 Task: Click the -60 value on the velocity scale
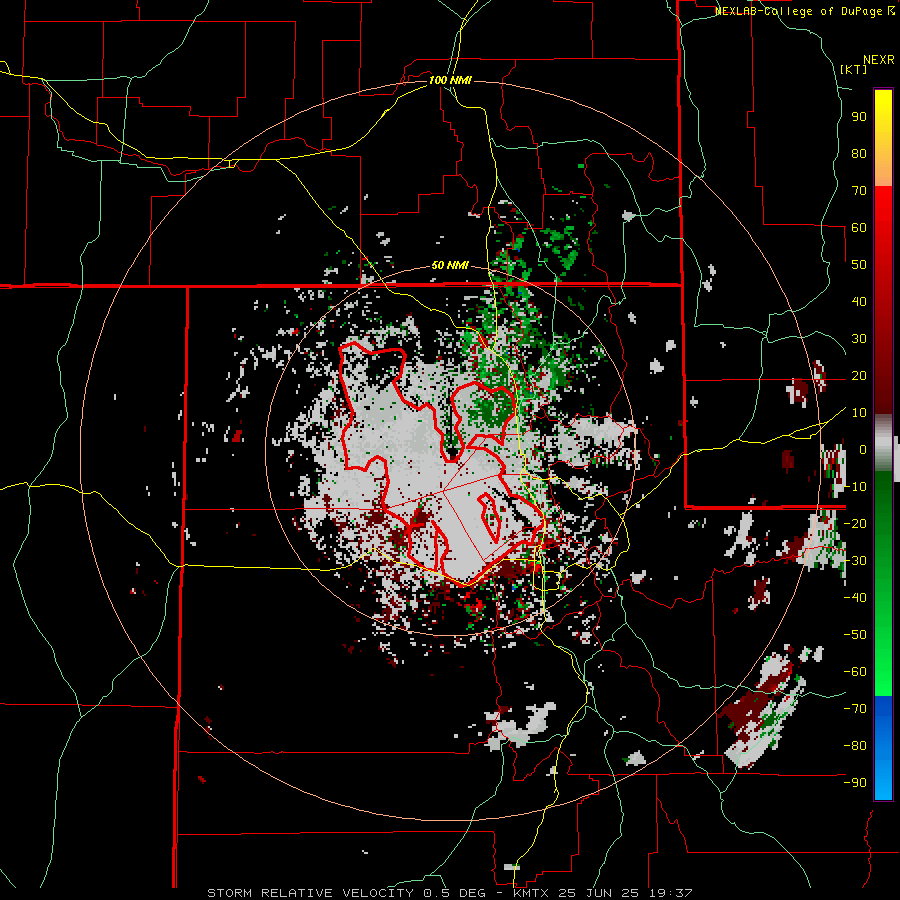point(855,672)
